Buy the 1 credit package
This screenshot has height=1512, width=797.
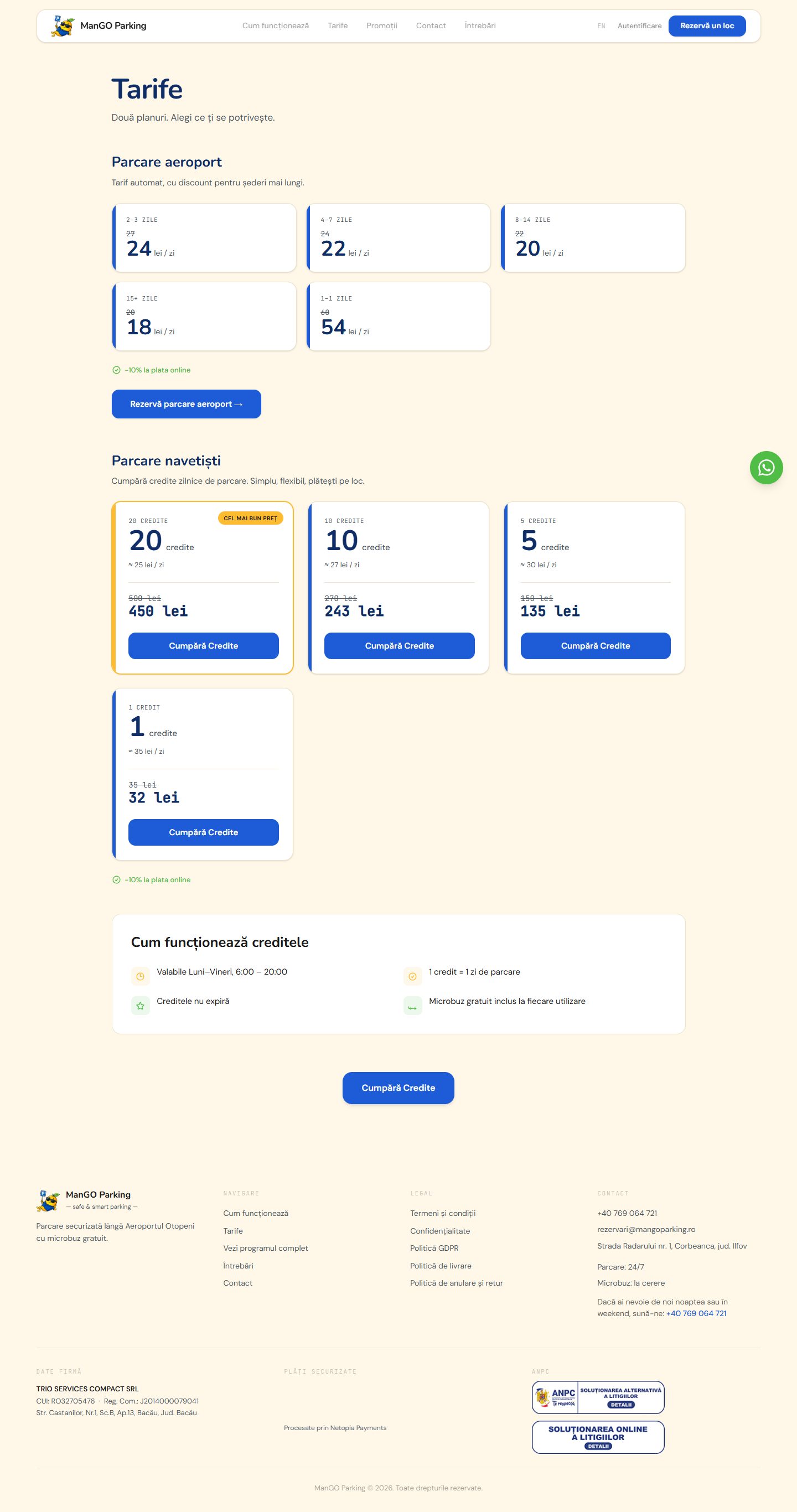[204, 832]
